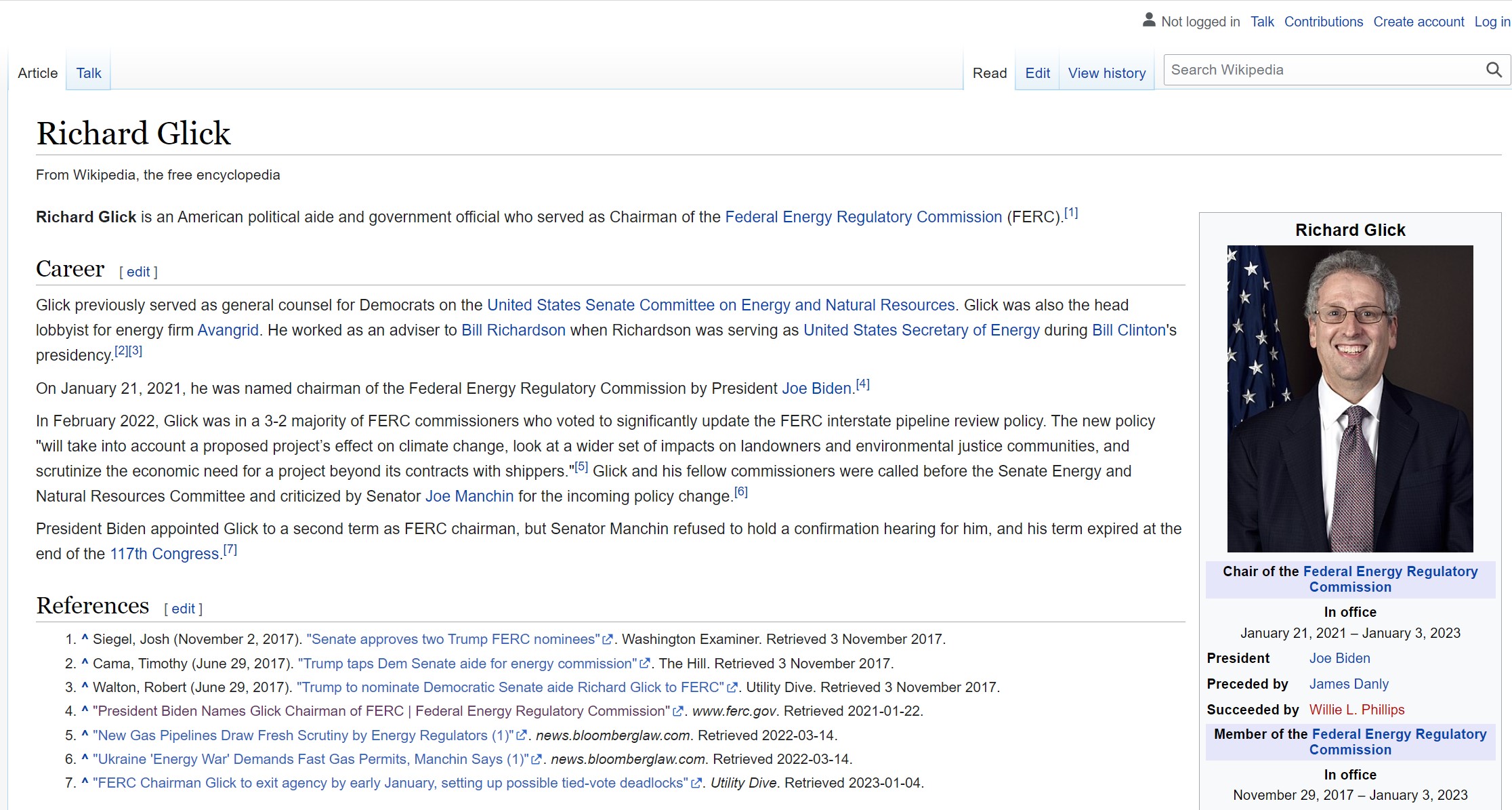Open Federal Energy Regulatory Commission link in intro
1512x810 pixels.
point(863,217)
